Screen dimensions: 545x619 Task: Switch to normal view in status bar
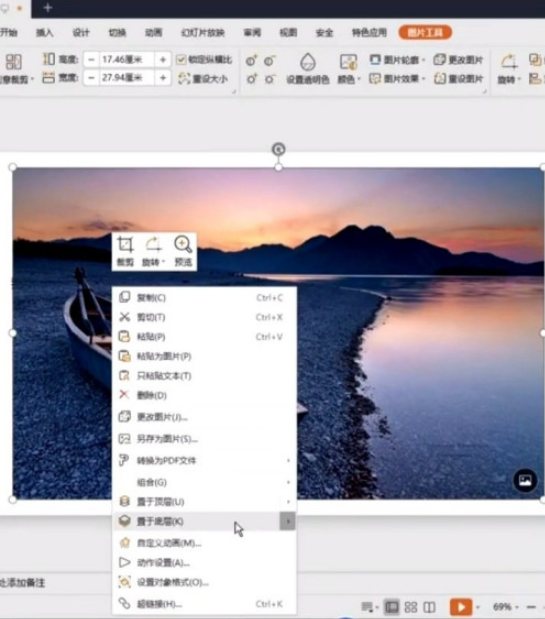click(392, 607)
